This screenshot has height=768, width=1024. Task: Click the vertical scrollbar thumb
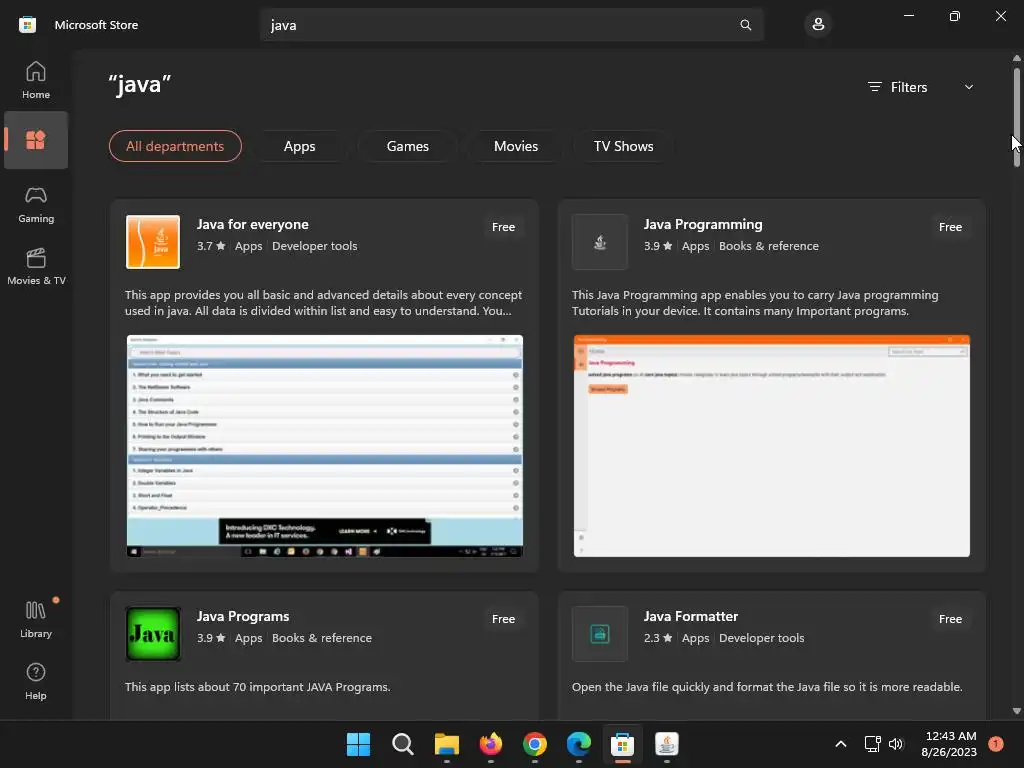(1017, 116)
